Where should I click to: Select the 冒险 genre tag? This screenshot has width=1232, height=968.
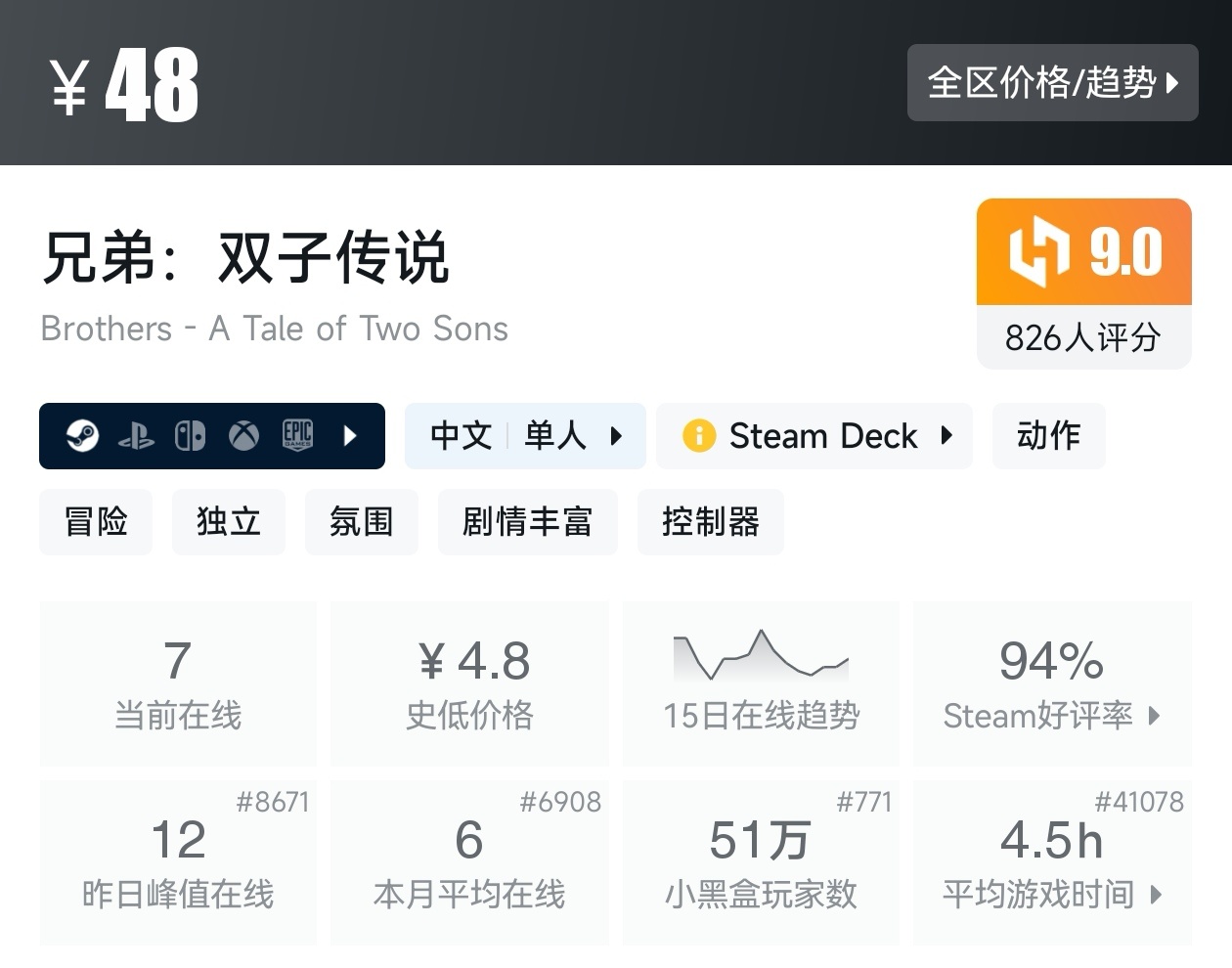click(x=96, y=522)
